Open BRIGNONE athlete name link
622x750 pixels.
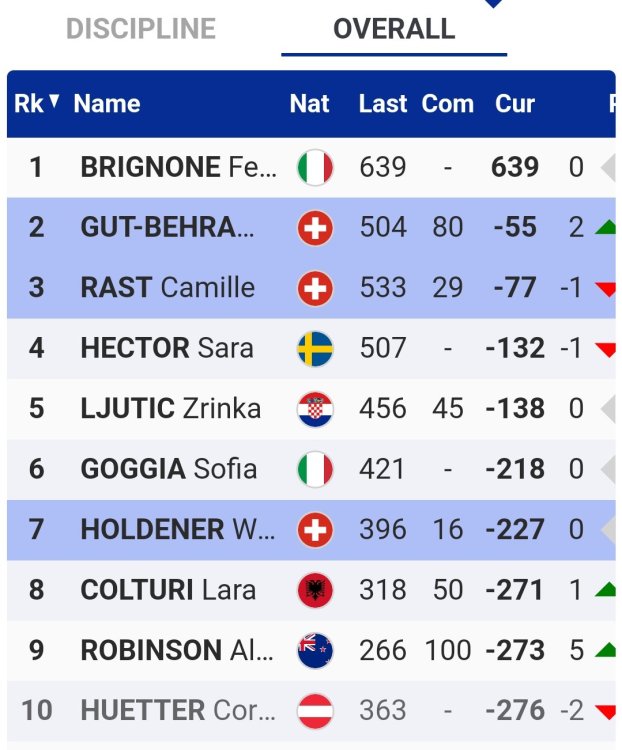coord(179,168)
